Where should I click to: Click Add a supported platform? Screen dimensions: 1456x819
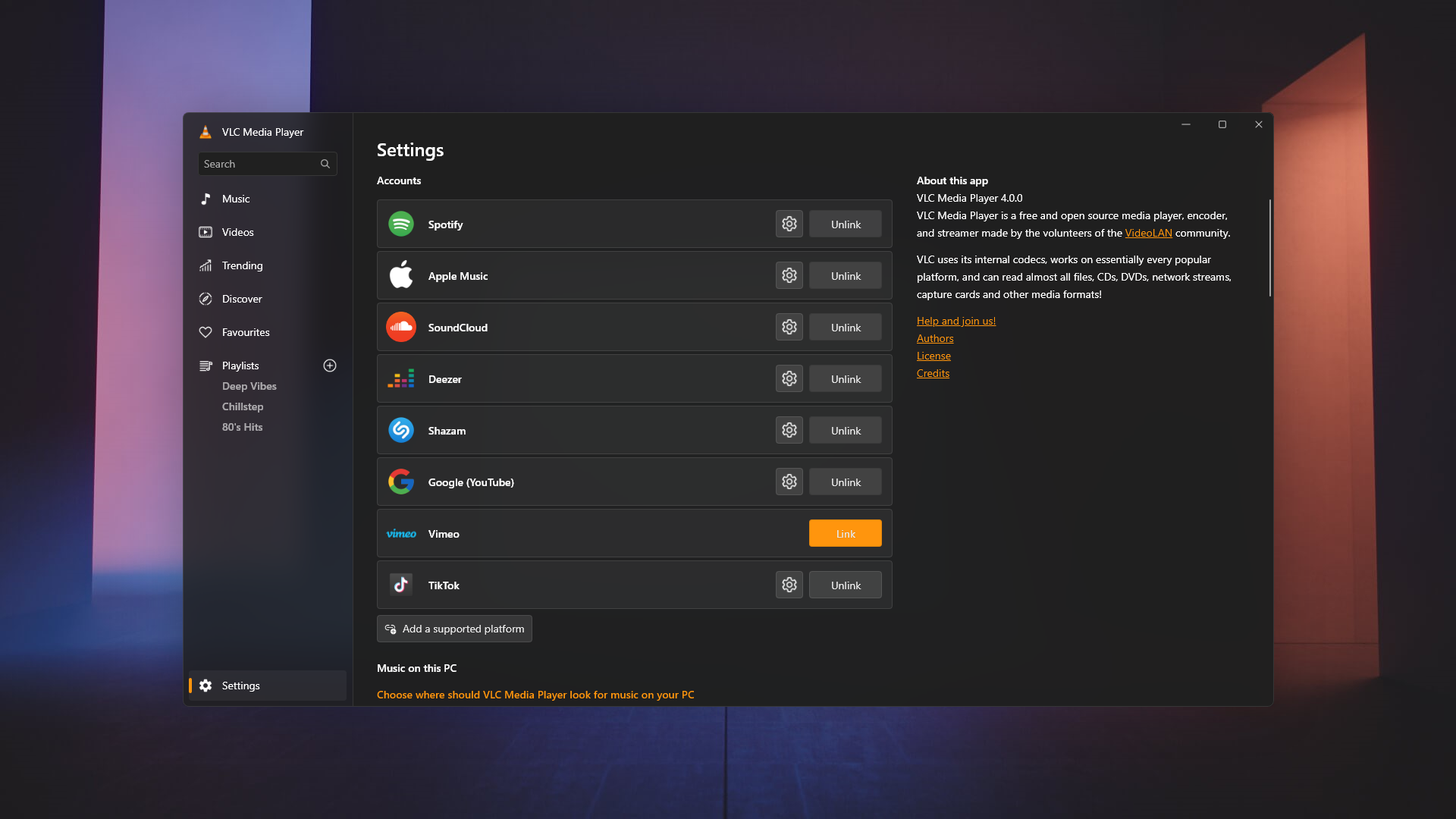(453, 628)
